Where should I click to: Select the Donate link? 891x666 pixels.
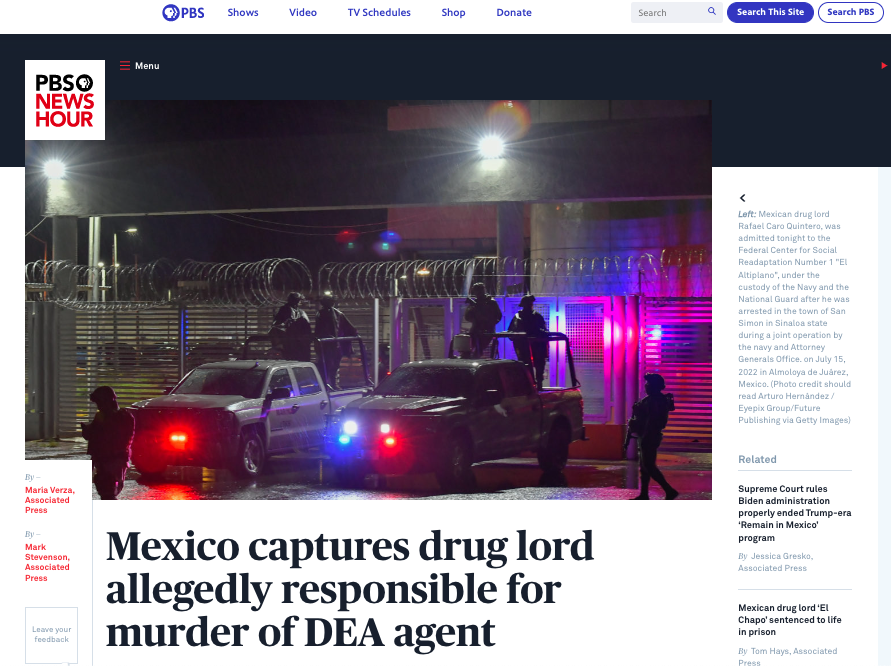coord(514,13)
